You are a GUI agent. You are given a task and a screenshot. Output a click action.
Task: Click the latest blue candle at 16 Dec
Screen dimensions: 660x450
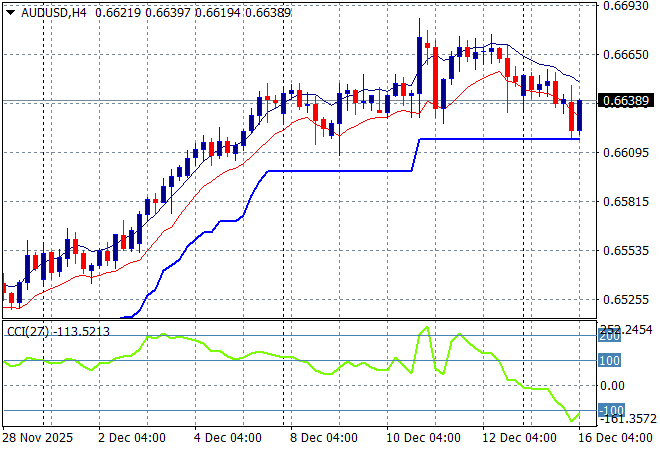tap(580, 115)
